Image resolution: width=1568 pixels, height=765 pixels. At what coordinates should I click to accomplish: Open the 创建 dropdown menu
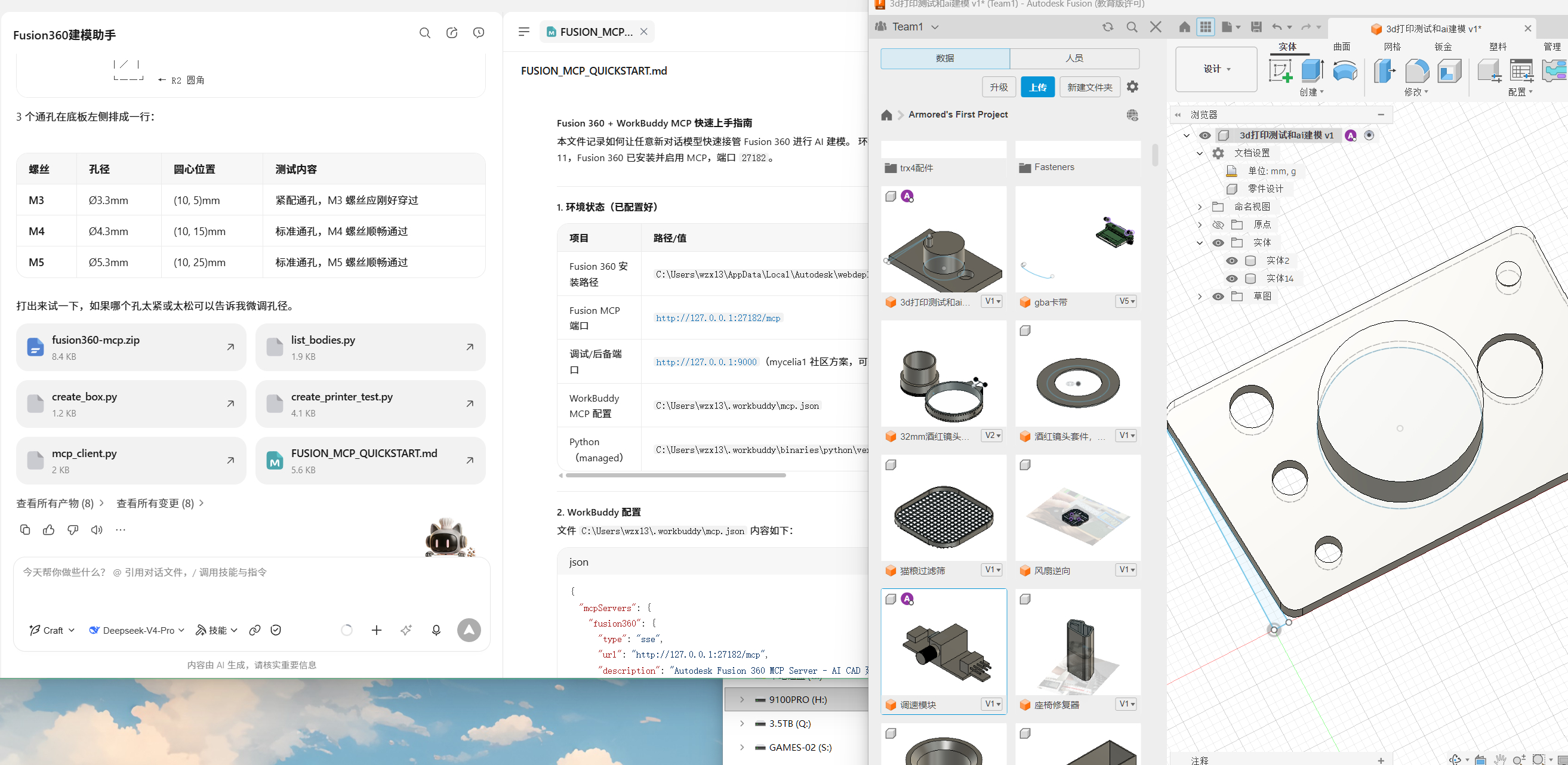click(1311, 92)
